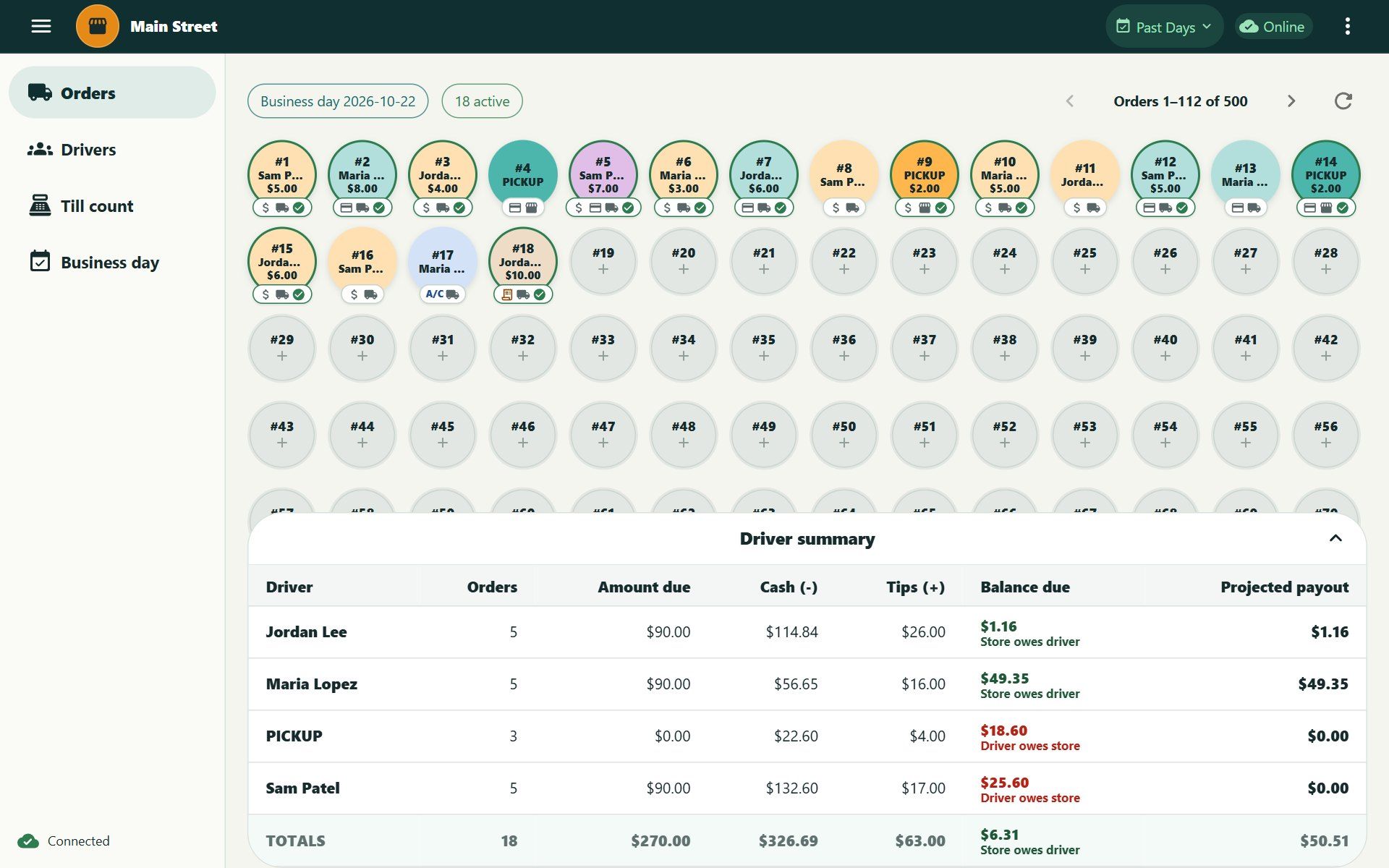Open the three-dot overflow menu
The image size is (1389, 868).
1347,27
